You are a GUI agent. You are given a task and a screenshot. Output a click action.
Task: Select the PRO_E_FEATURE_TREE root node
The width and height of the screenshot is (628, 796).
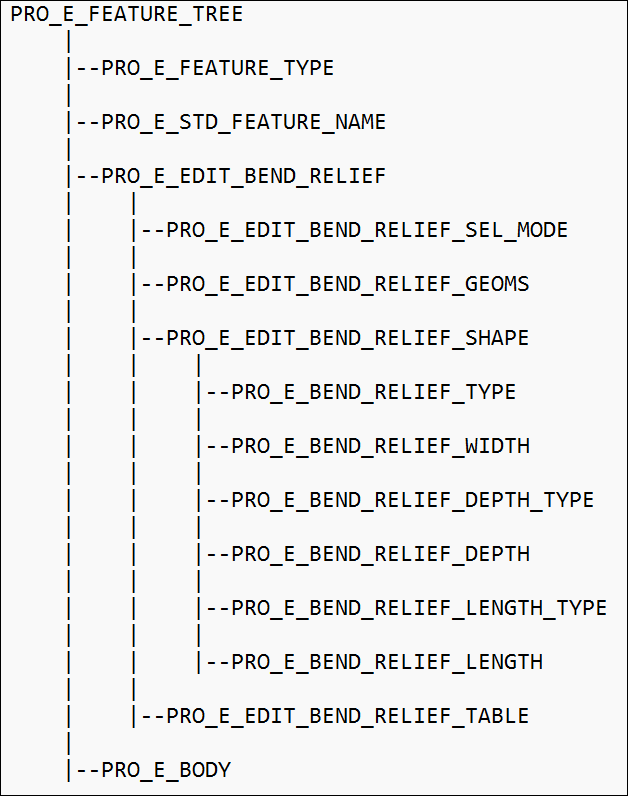127,15
